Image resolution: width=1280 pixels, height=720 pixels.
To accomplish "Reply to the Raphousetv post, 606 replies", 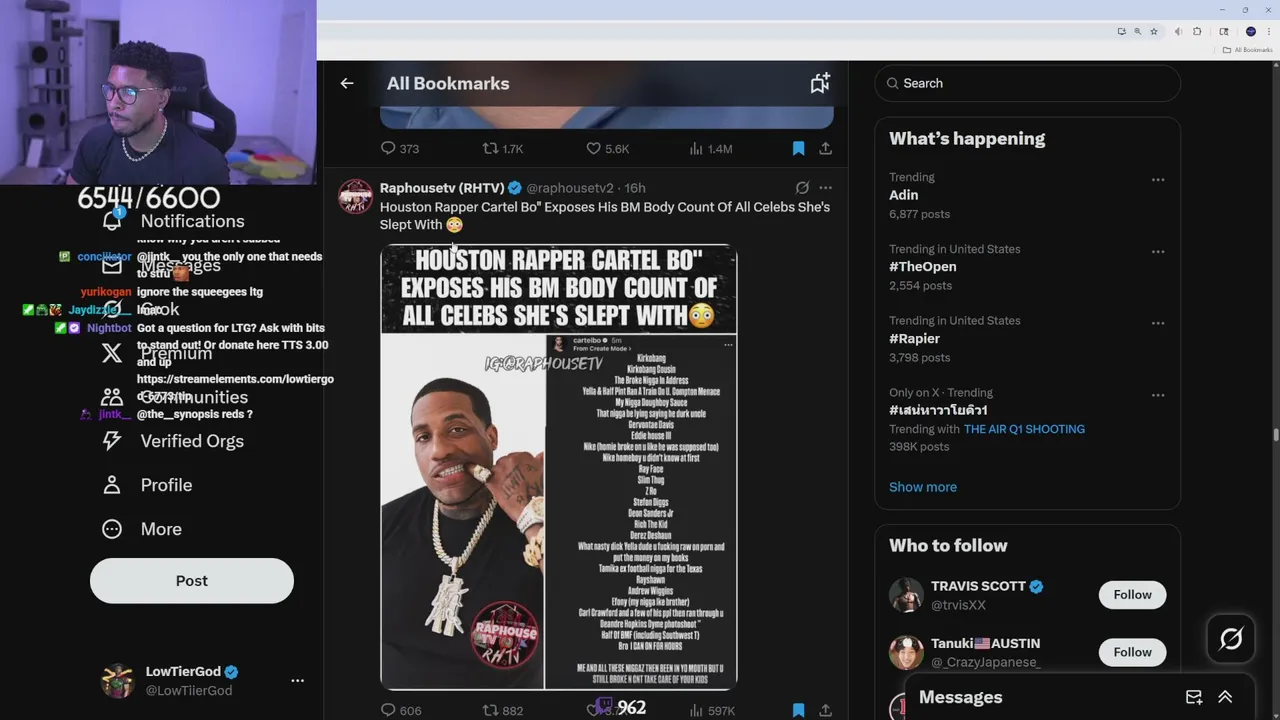I will [x=401, y=710].
